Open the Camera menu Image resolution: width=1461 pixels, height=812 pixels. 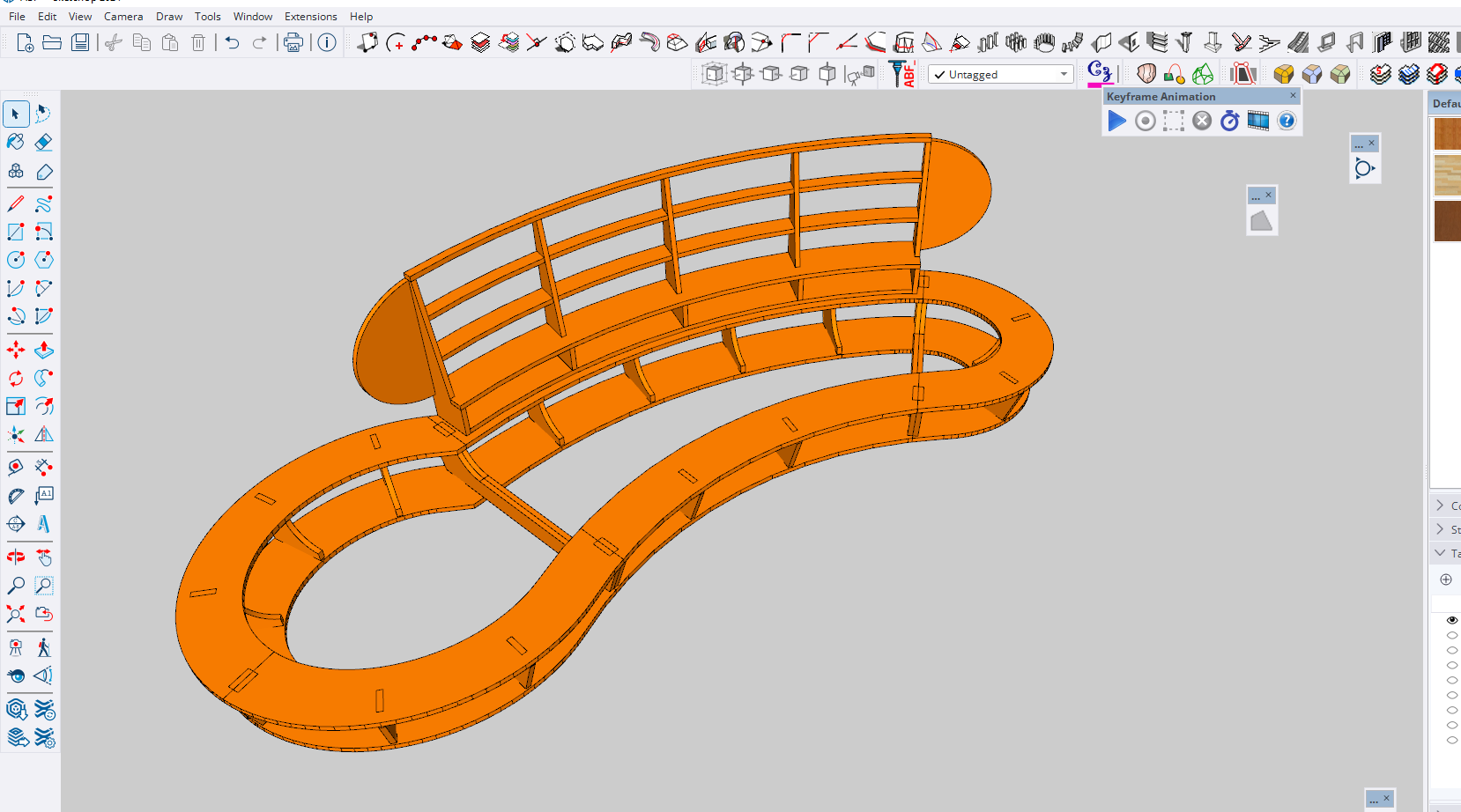pos(123,17)
